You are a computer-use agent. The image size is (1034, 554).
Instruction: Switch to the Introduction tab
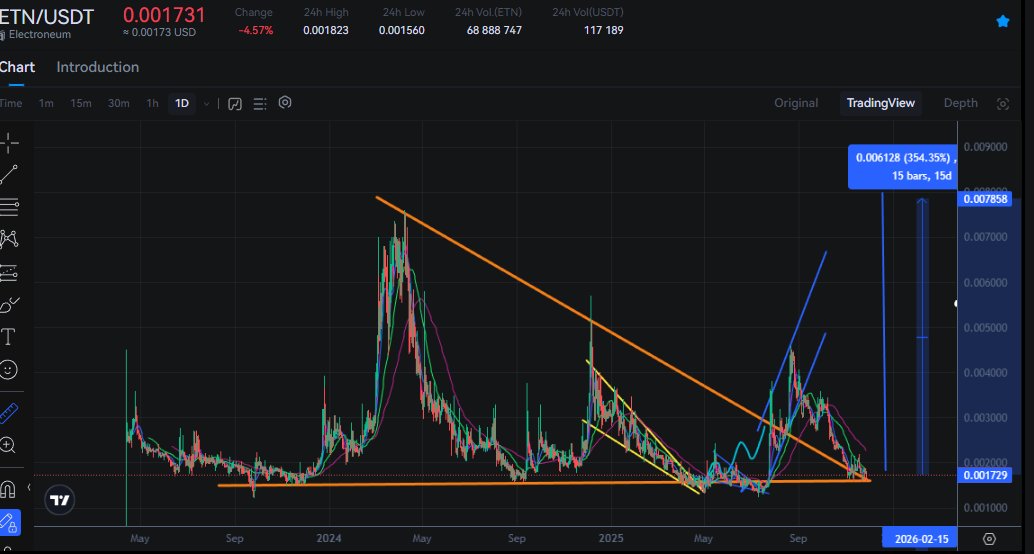pyautogui.click(x=98, y=67)
